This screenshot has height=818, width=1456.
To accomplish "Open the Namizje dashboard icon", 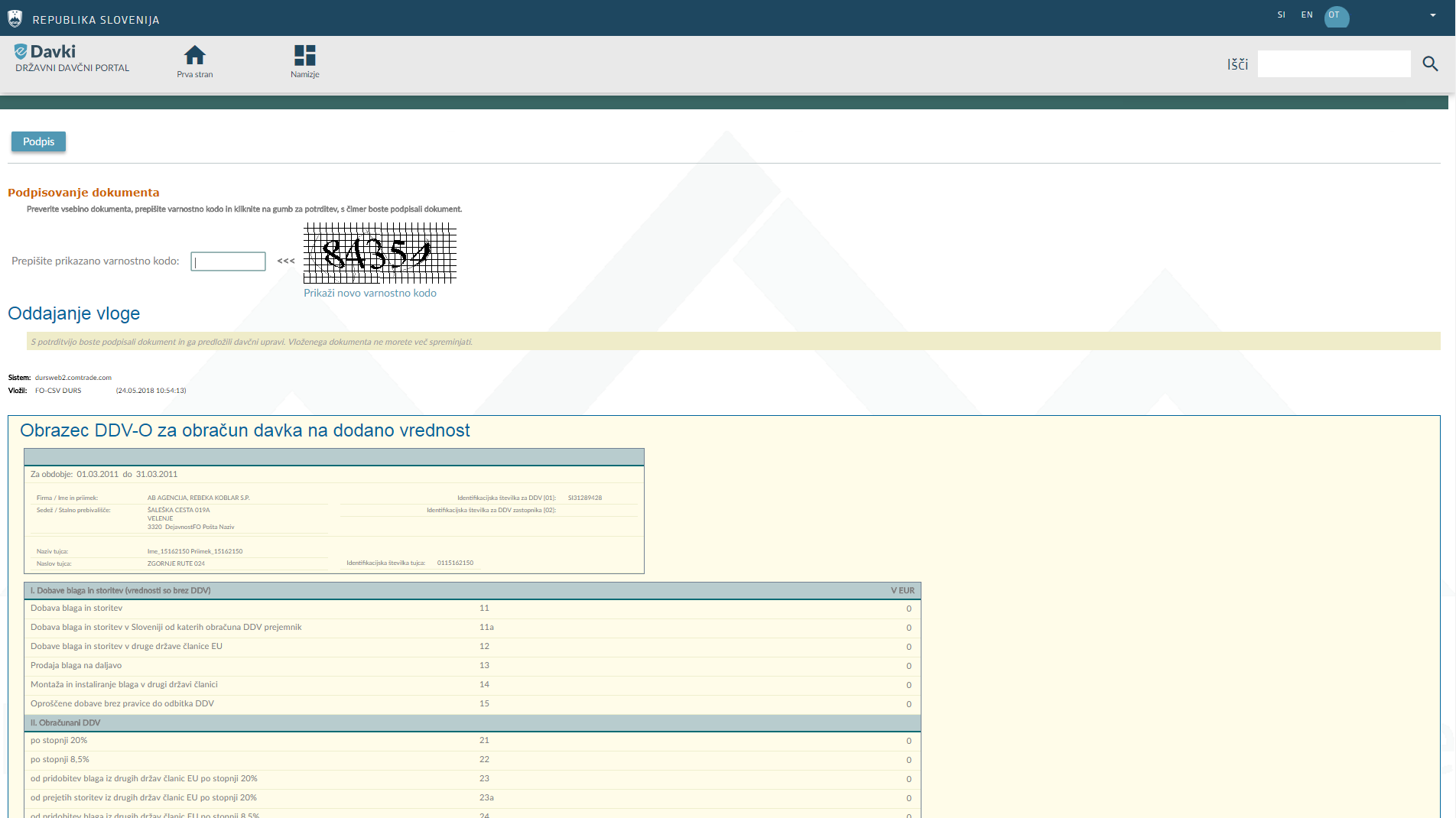I will [304, 56].
